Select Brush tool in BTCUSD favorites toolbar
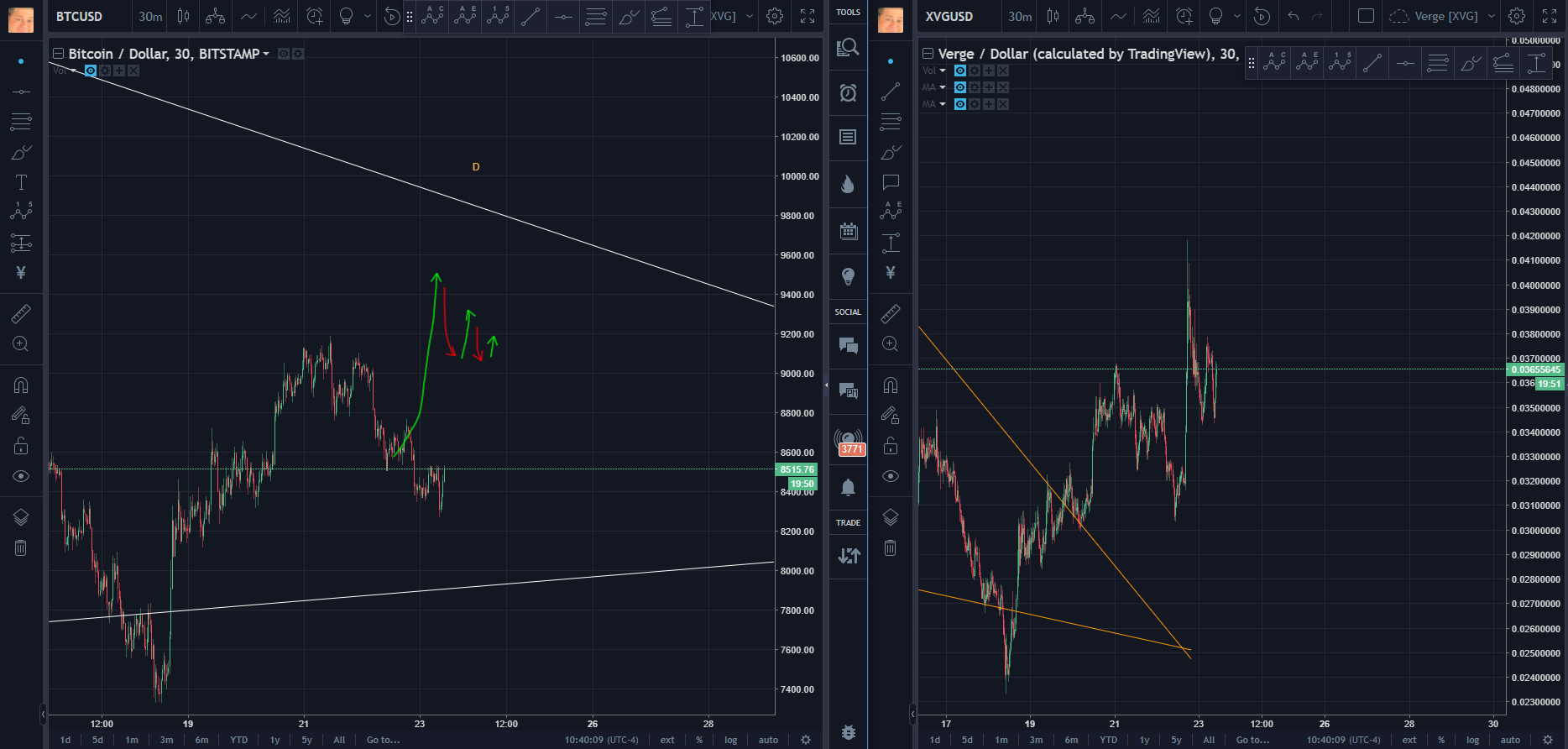 click(629, 16)
